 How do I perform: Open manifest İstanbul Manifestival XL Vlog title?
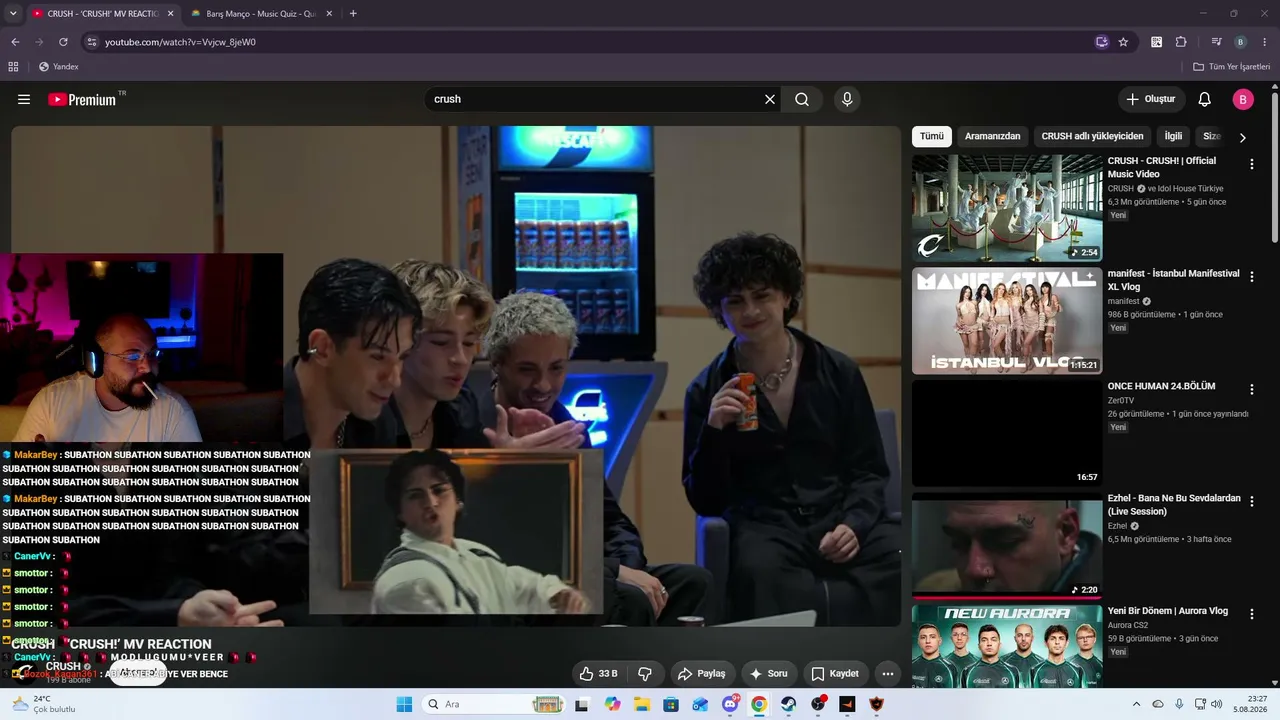tap(1173, 280)
